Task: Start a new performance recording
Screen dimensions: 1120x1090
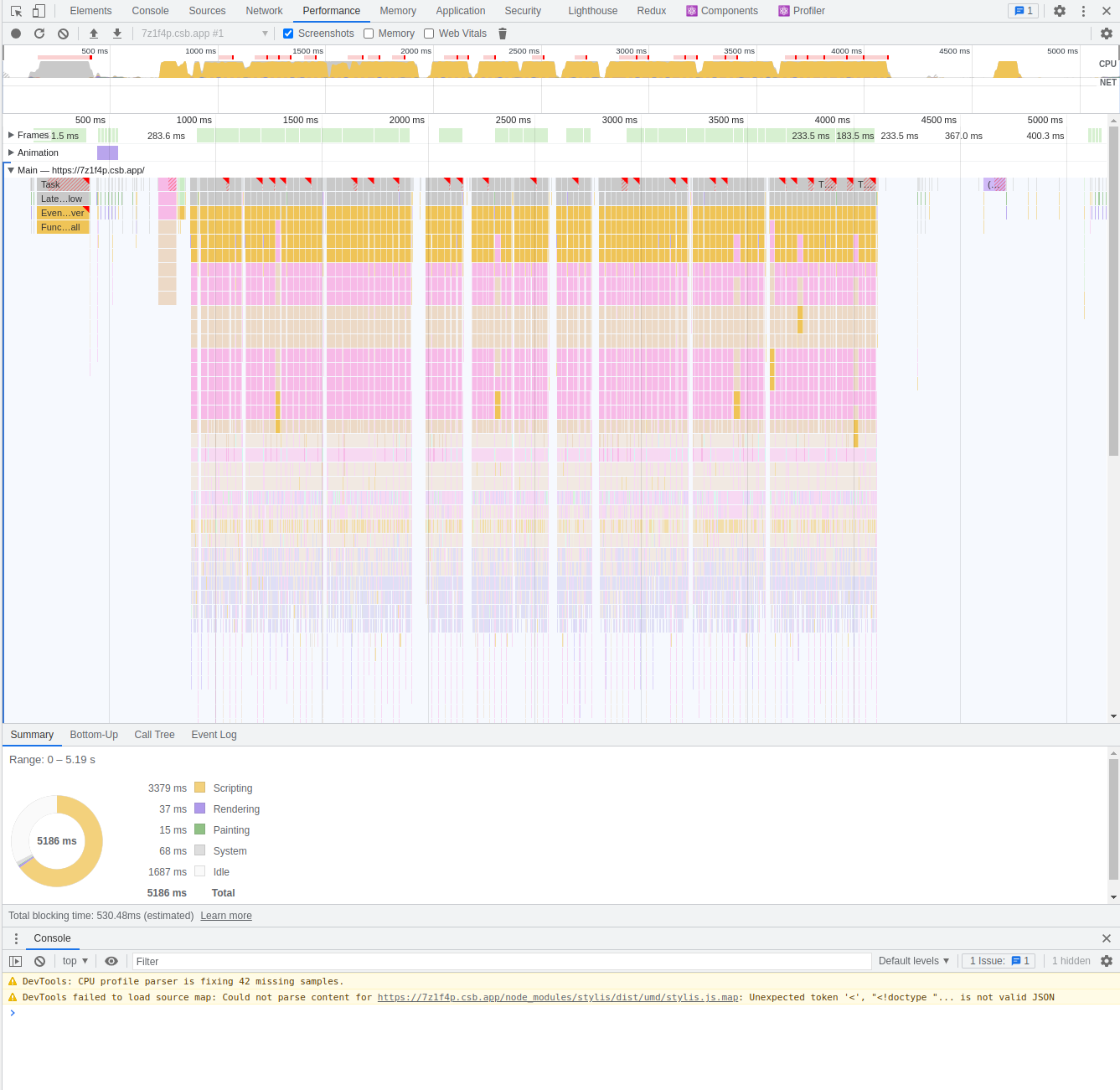Action: click(x=15, y=33)
